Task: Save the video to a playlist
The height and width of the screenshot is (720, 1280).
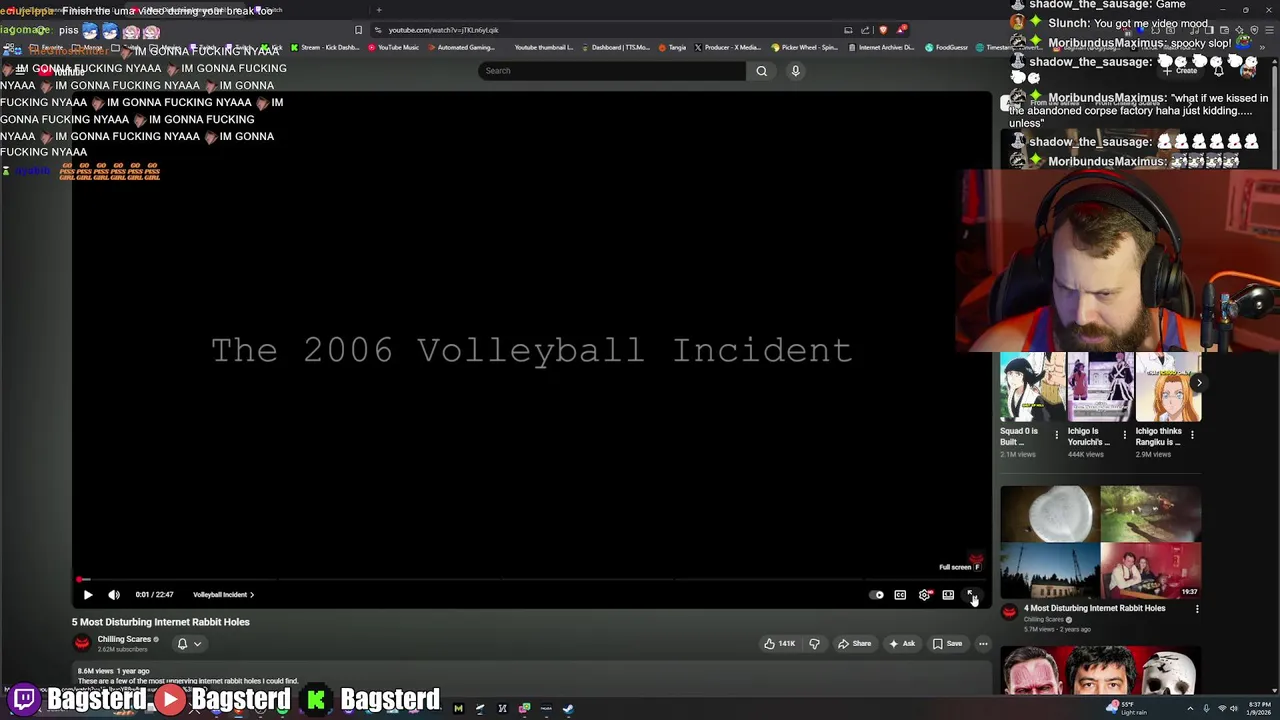Action: pos(947,644)
